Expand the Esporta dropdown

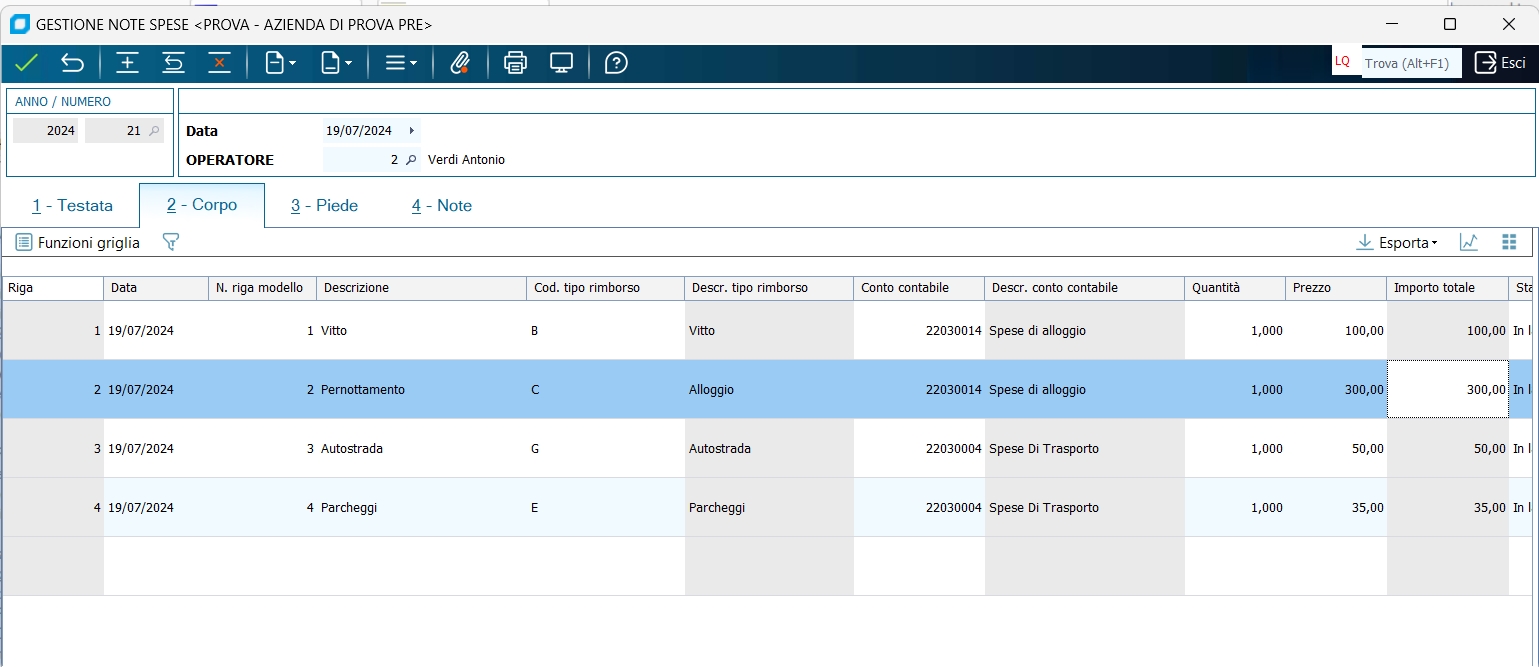coord(1397,242)
